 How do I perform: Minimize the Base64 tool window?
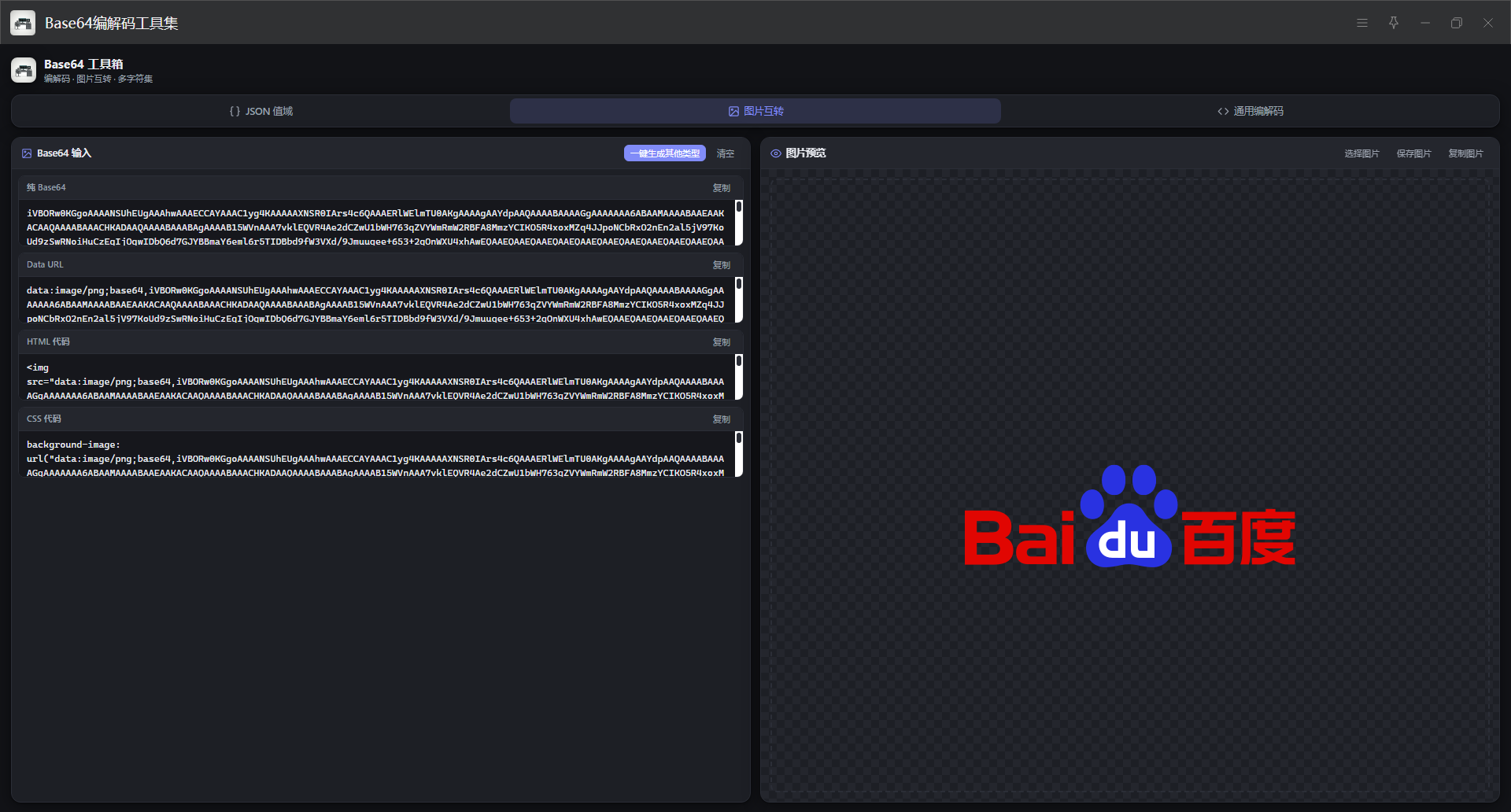pyautogui.click(x=1425, y=23)
